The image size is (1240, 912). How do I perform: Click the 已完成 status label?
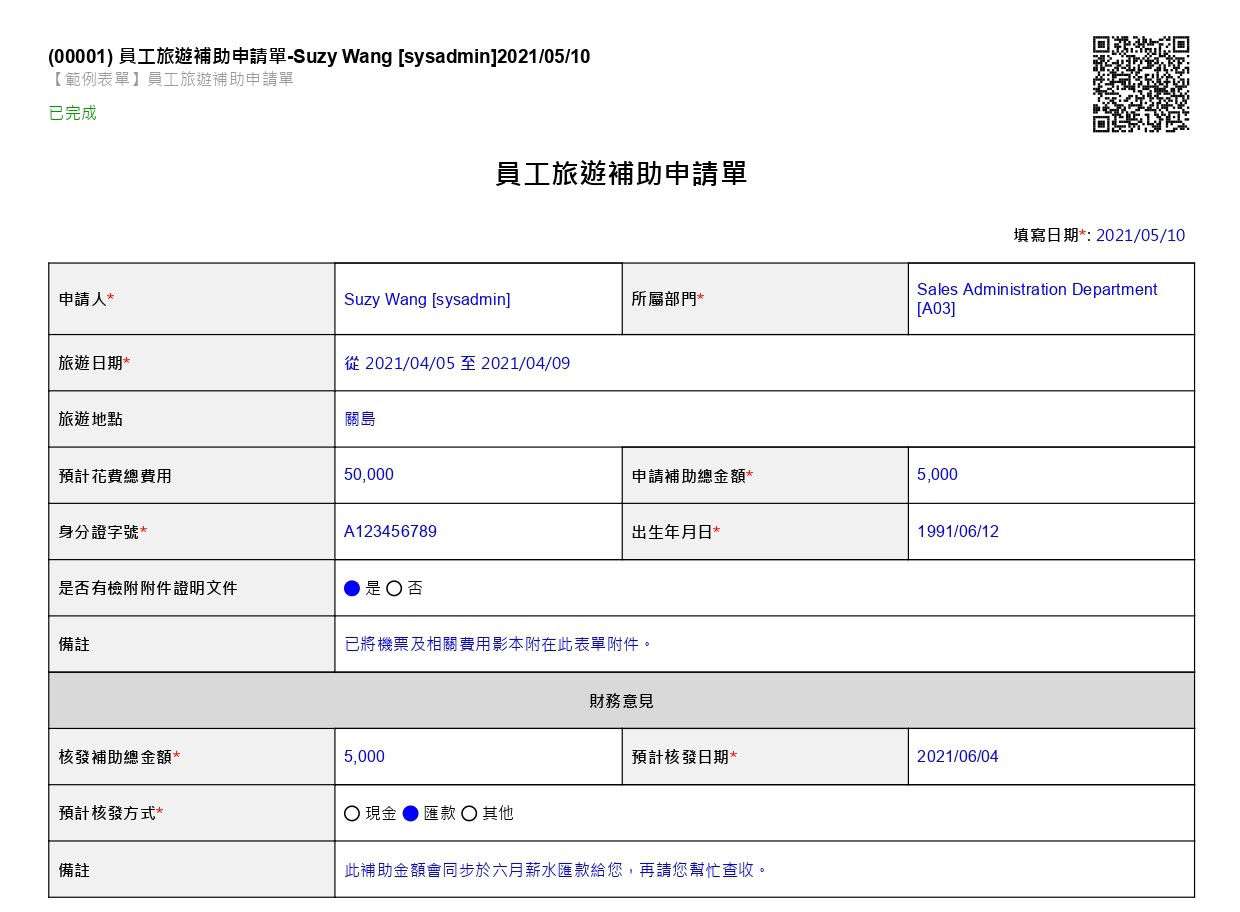(73, 113)
